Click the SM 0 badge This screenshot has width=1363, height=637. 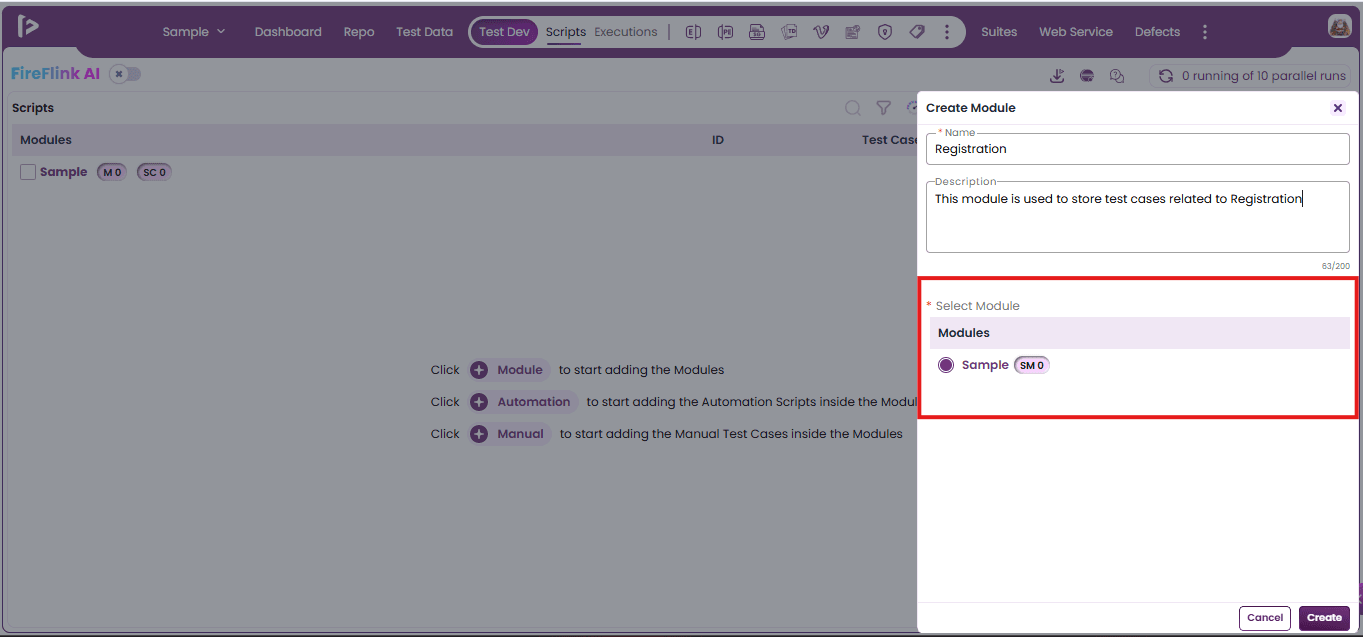(1032, 365)
